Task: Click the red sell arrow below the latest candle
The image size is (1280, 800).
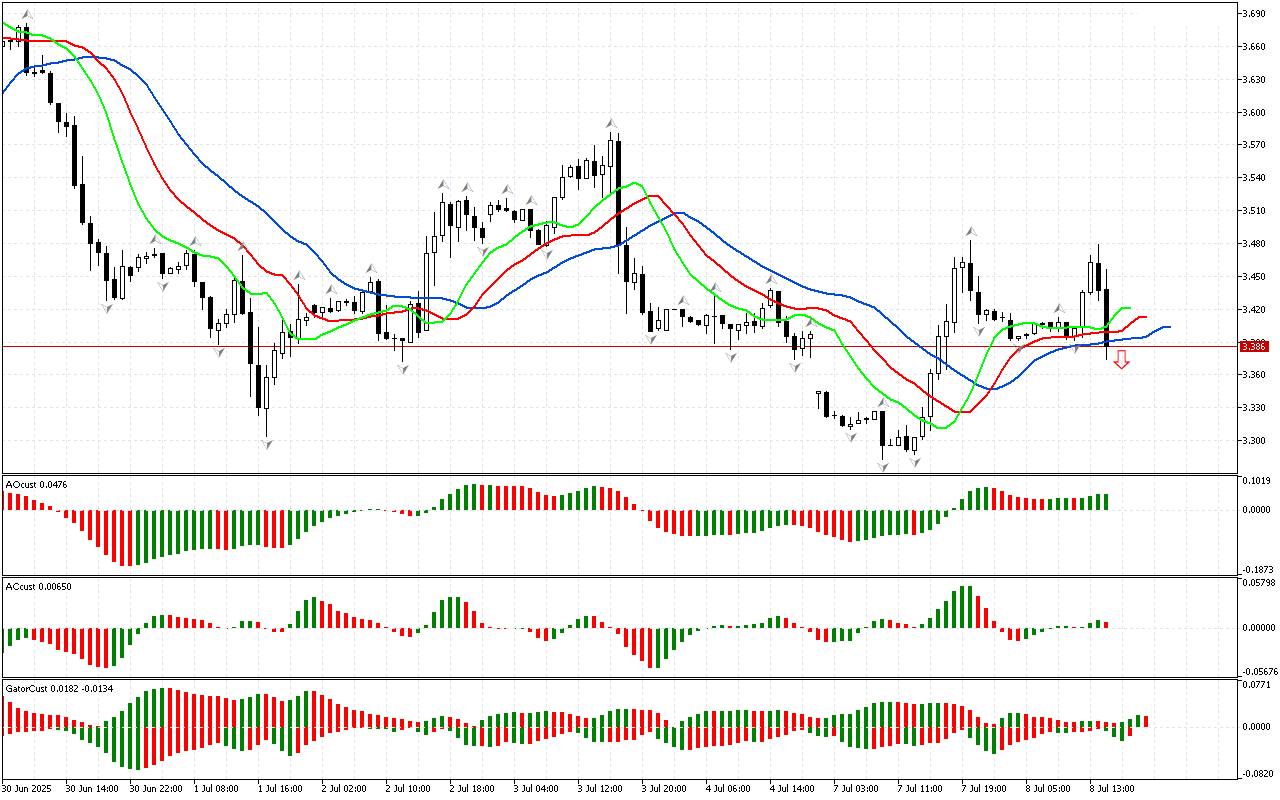Action: 1121,360
